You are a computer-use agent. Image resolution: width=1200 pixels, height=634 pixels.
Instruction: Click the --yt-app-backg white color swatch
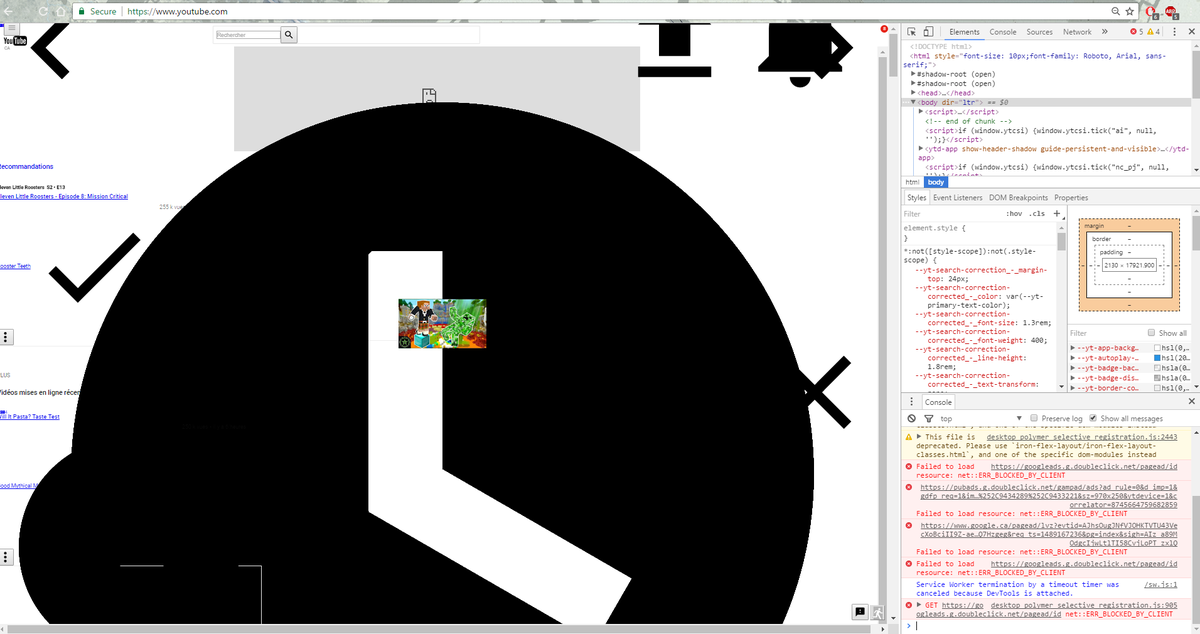(x=1158, y=347)
